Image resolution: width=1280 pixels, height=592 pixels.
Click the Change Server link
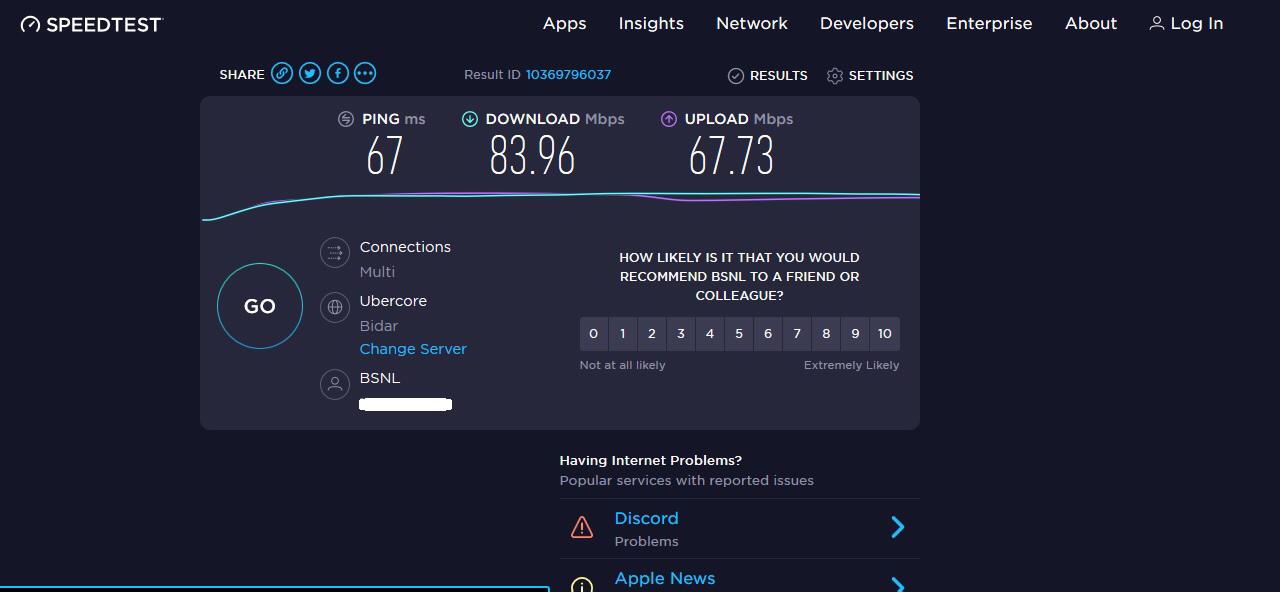coord(413,349)
